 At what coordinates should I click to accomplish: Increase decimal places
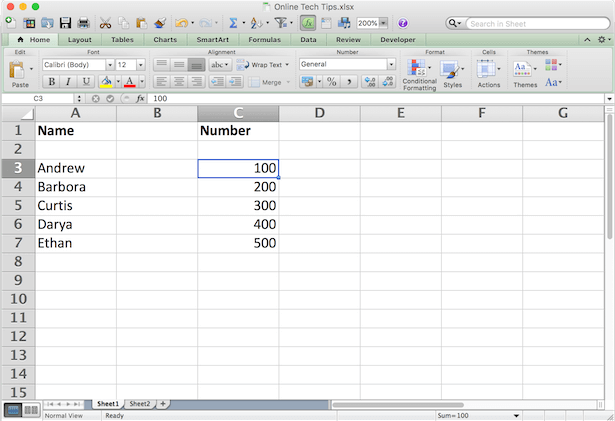(370, 82)
